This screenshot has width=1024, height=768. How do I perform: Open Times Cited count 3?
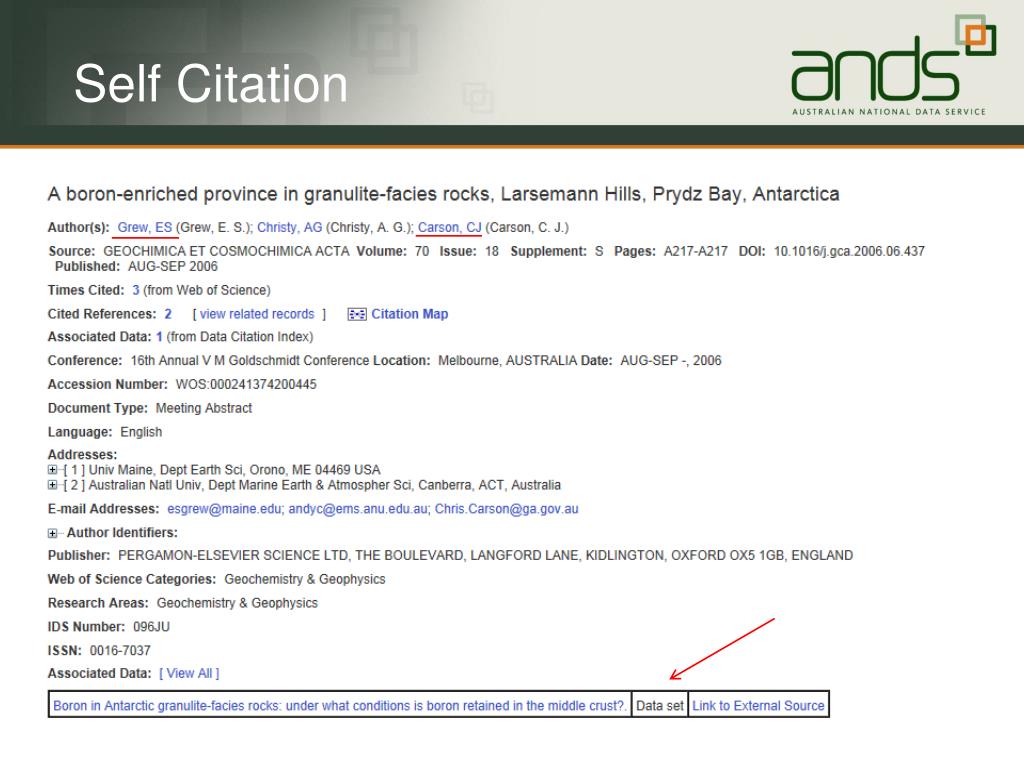coord(136,290)
